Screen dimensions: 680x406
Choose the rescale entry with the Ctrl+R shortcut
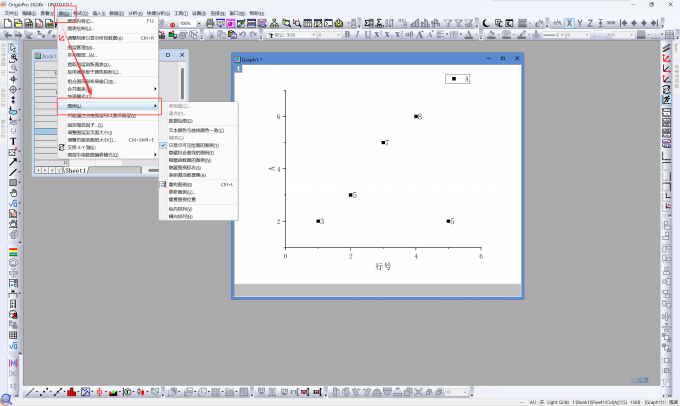point(108,38)
